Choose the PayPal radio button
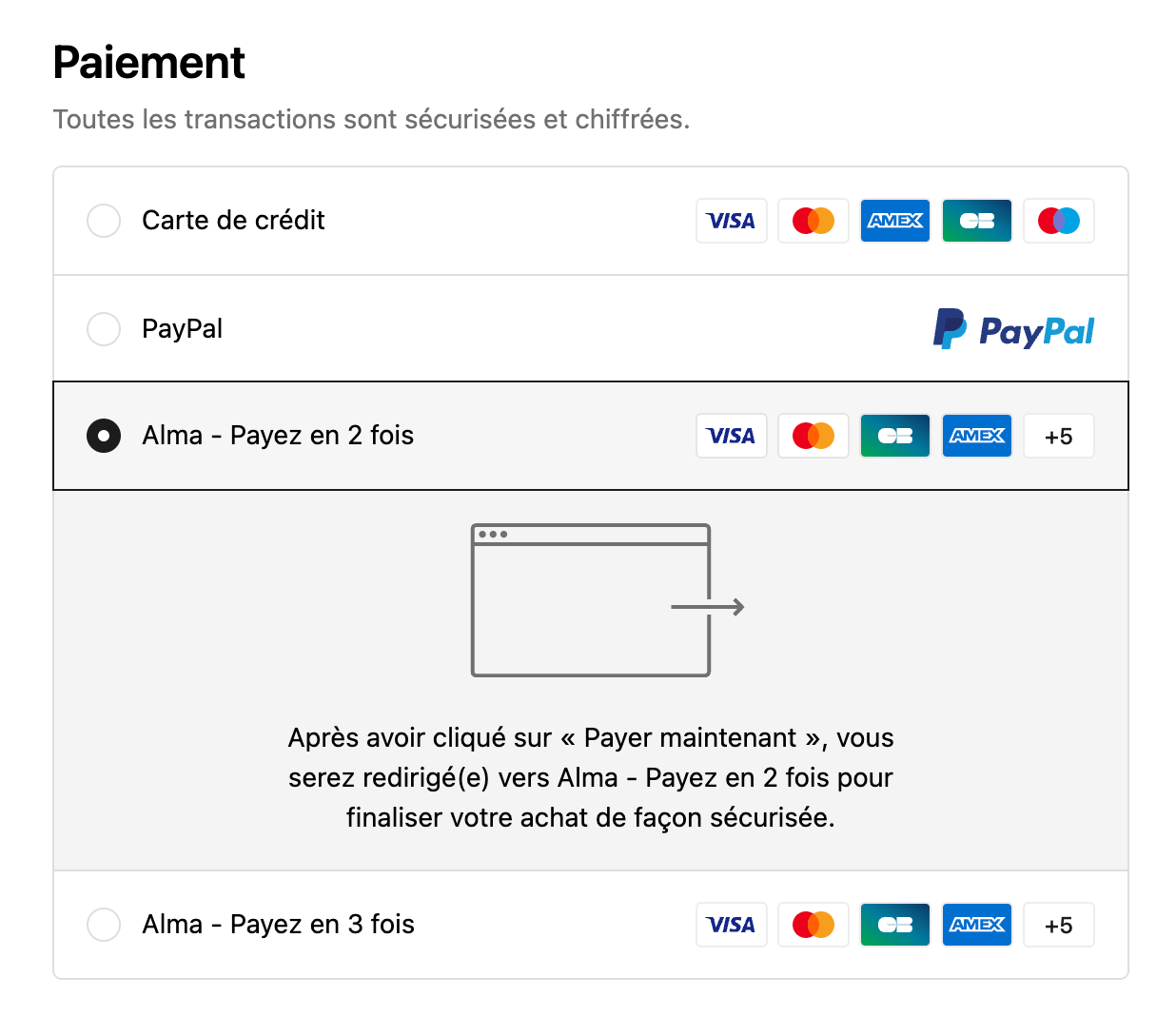The image size is (1176, 1016). tap(104, 329)
